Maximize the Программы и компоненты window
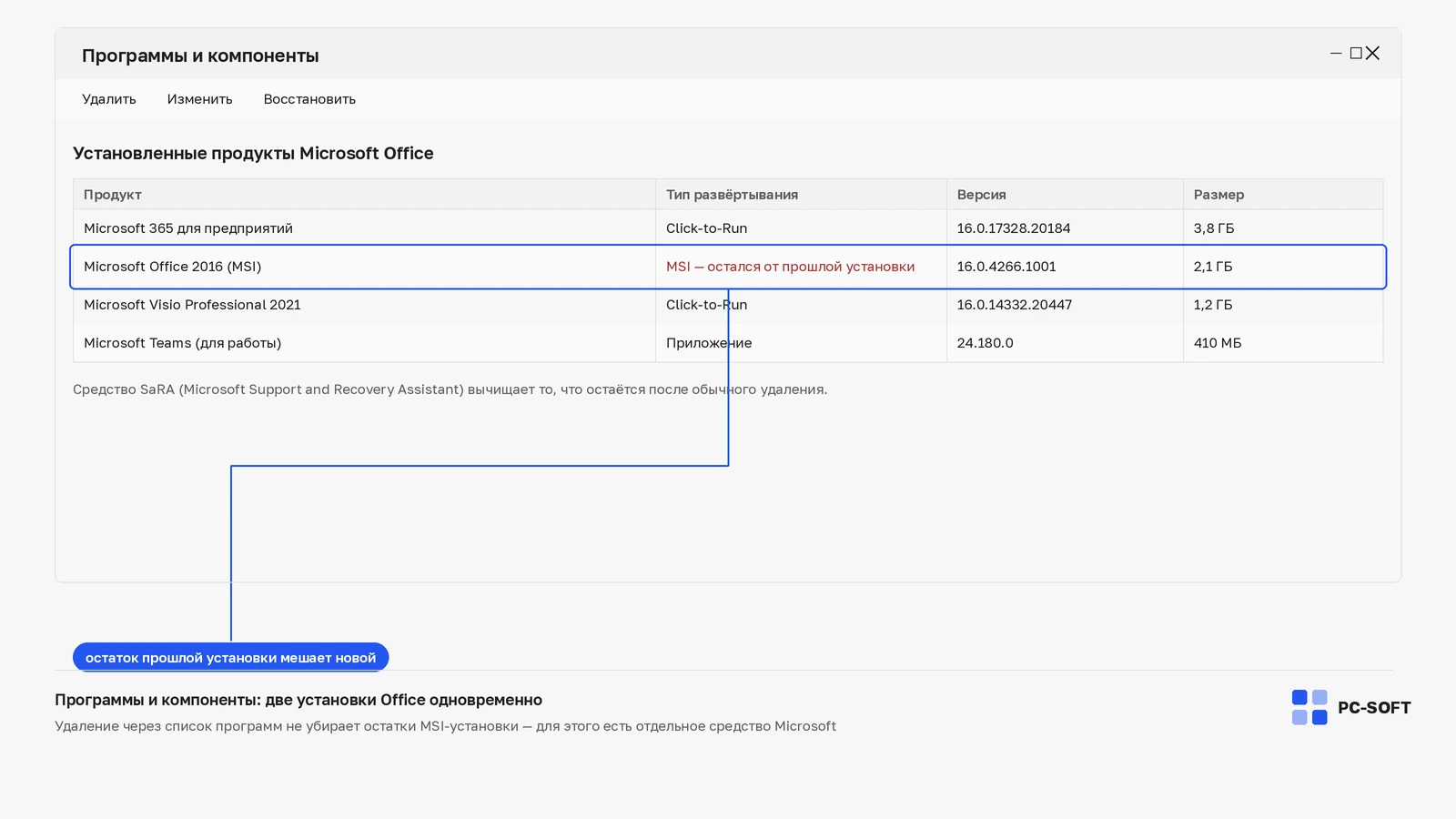 [1356, 54]
